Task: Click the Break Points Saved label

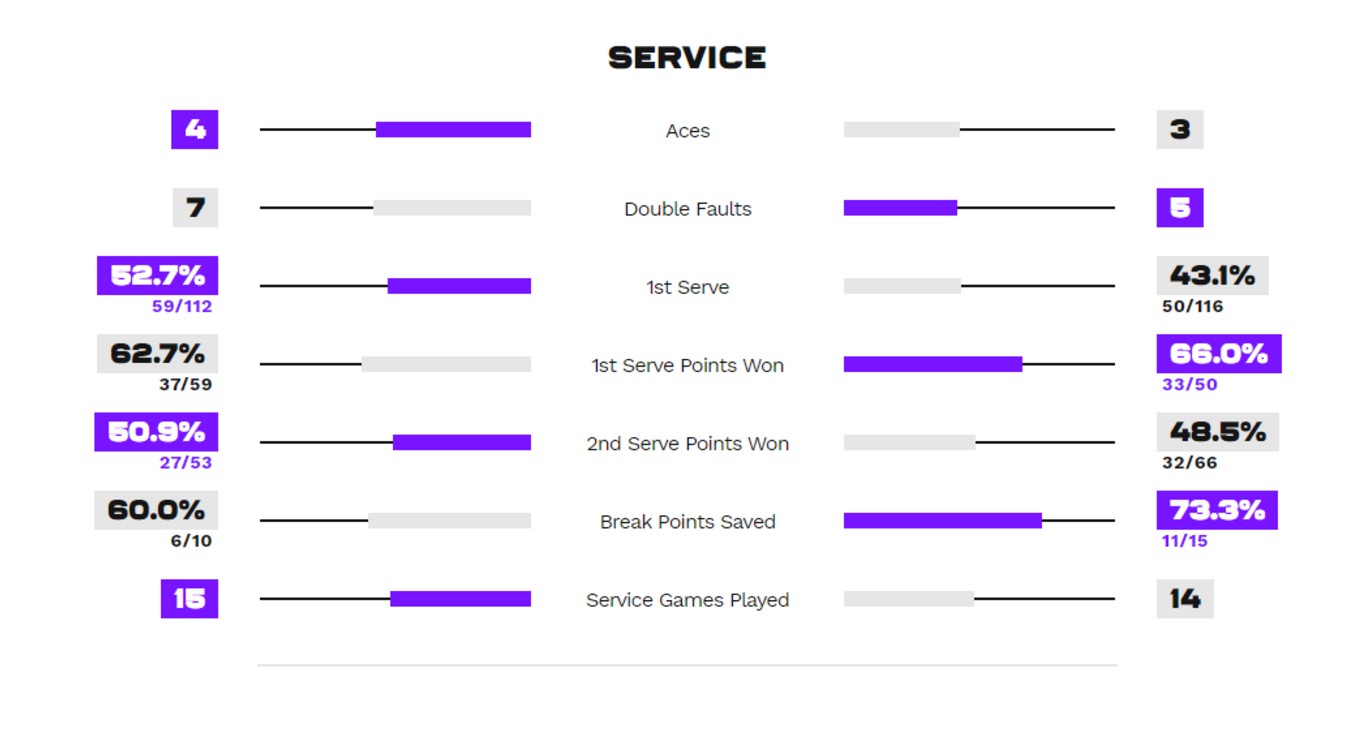Action: [687, 522]
